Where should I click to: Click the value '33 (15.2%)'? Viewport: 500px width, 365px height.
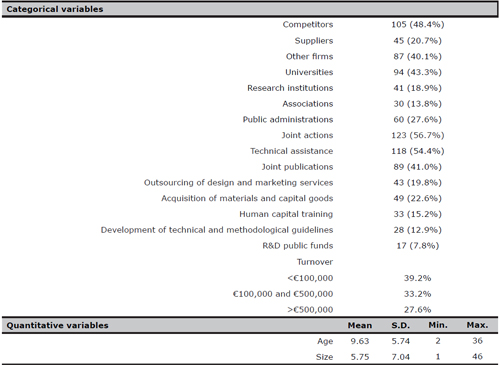[417, 214]
